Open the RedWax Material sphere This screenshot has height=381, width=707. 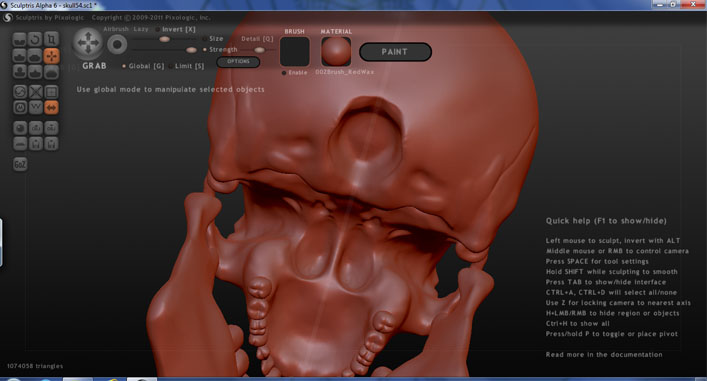point(336,51)
